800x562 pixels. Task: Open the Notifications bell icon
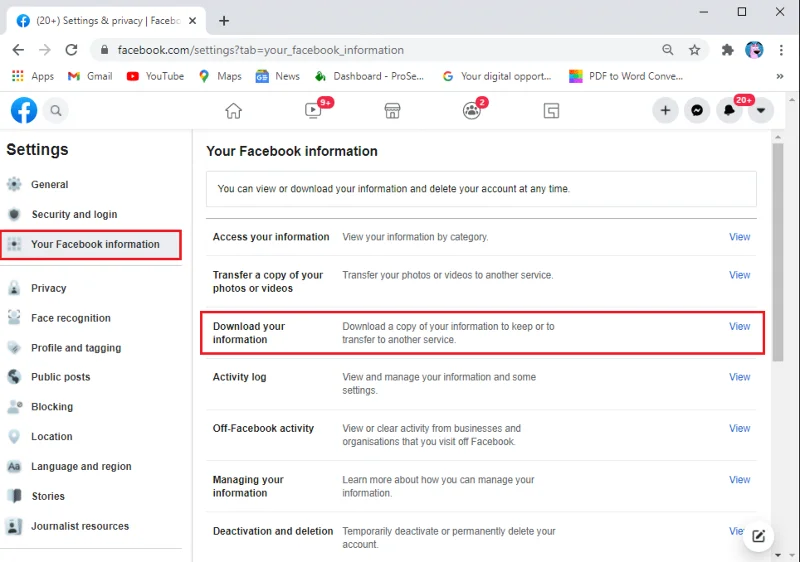click(729, 110)
